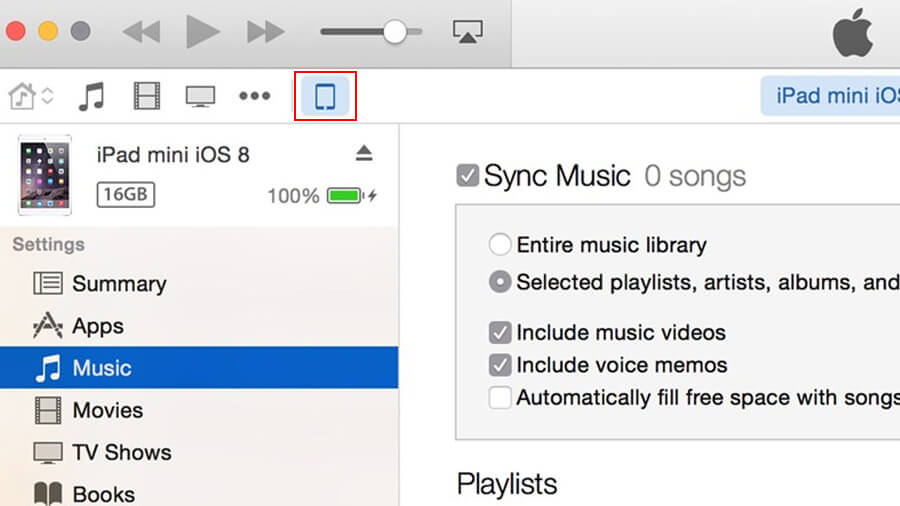Click the AirPlay icon
Image resolution: width=900 pixels, height=506 pixels.
tap(466, 32)
